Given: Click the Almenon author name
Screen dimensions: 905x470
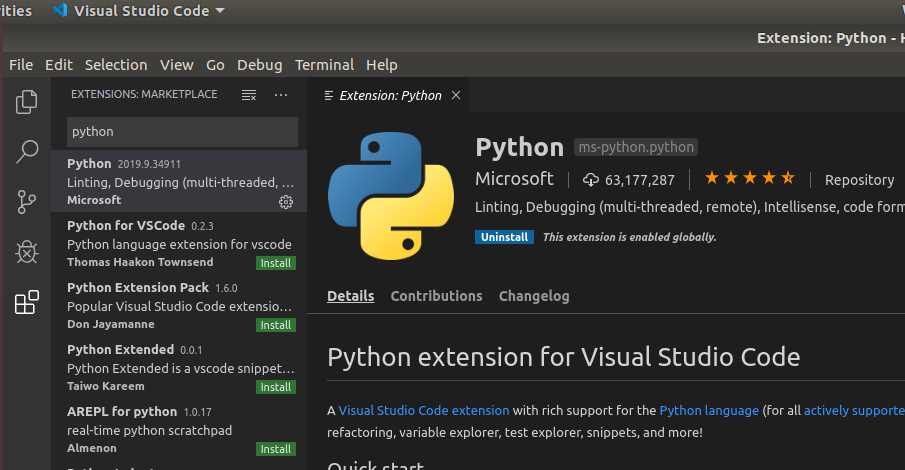Looking at the screenshot, I should click(92, 448).
